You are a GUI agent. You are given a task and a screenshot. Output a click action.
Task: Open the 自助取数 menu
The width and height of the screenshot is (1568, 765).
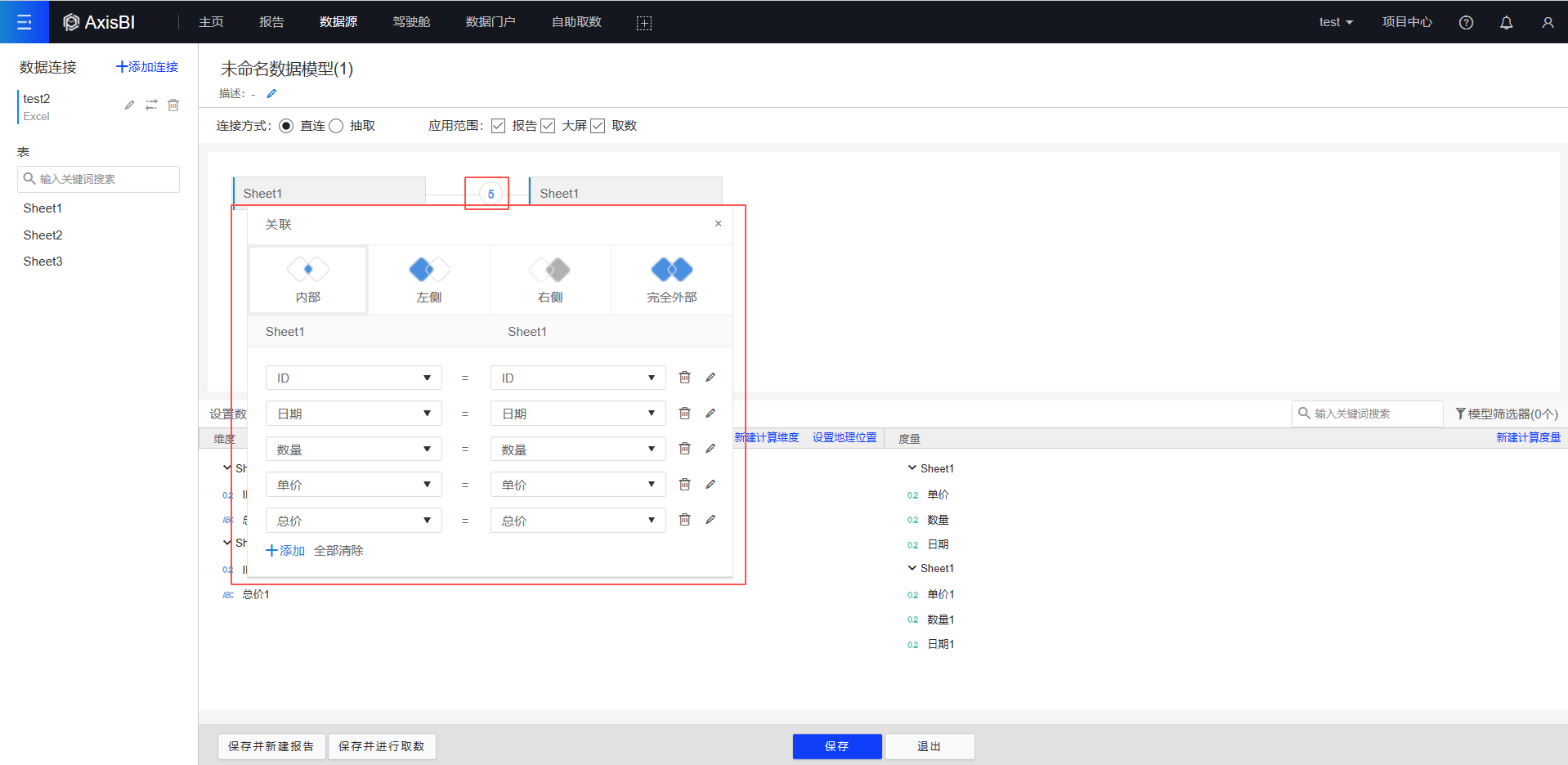[576, 22]
